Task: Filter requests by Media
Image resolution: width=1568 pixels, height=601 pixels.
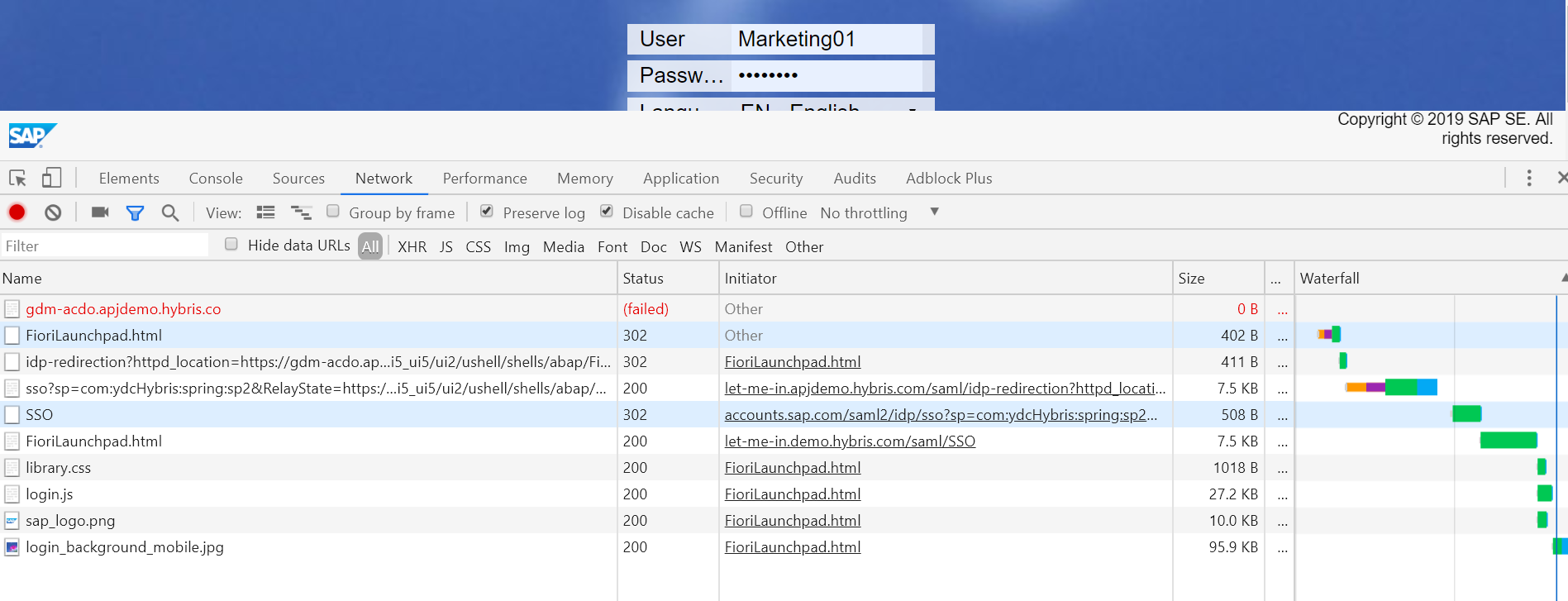Action: 564,246
